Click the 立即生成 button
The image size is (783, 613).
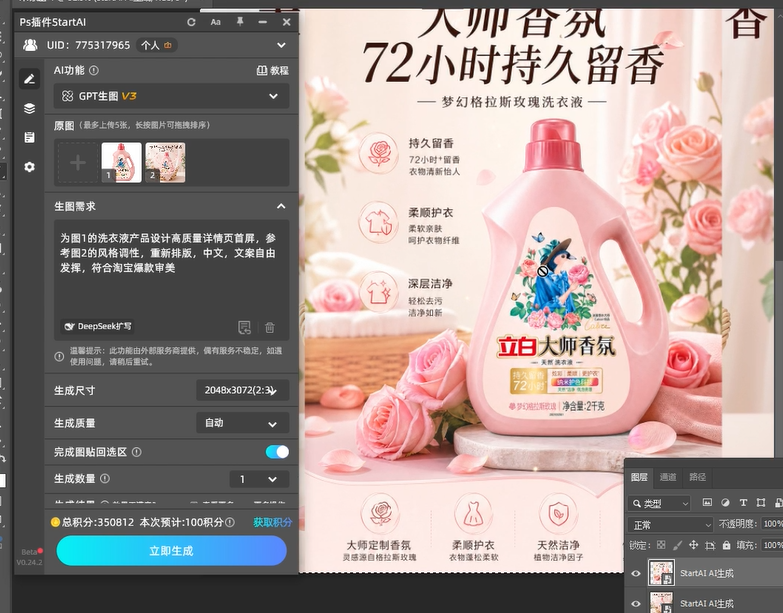[171, 551]
